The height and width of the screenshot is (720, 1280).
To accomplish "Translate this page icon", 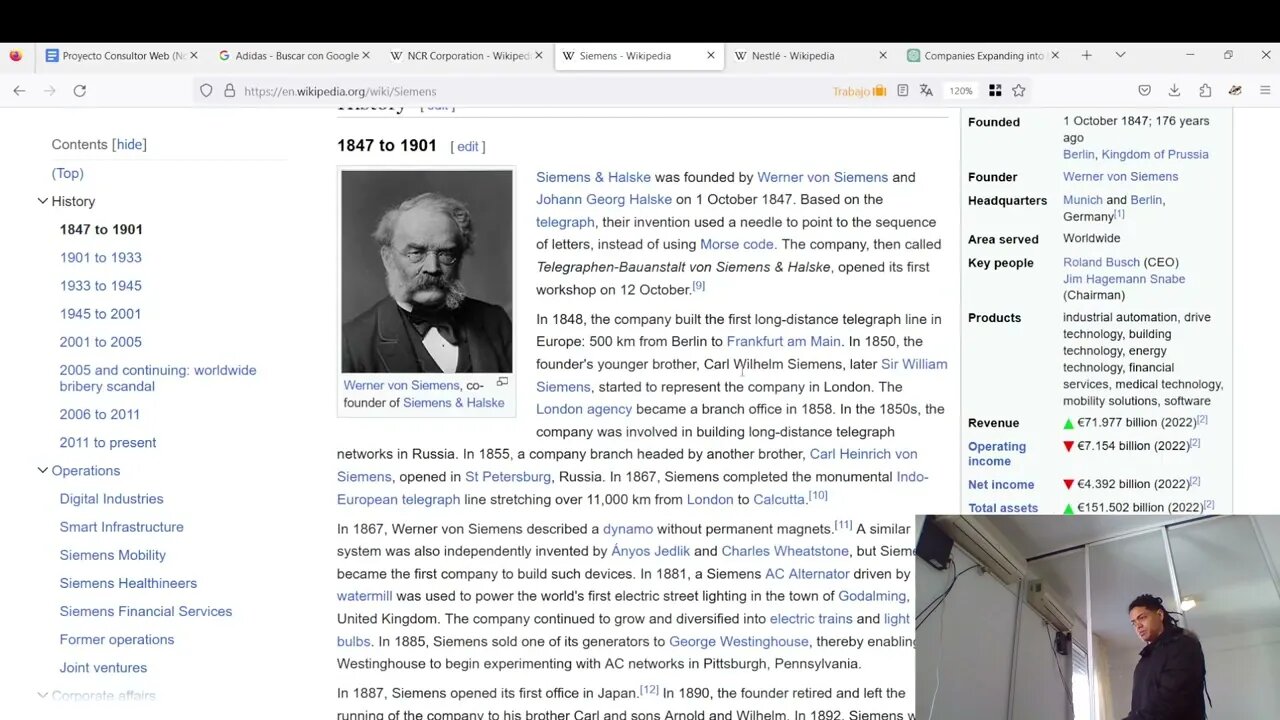I will 926,90.
